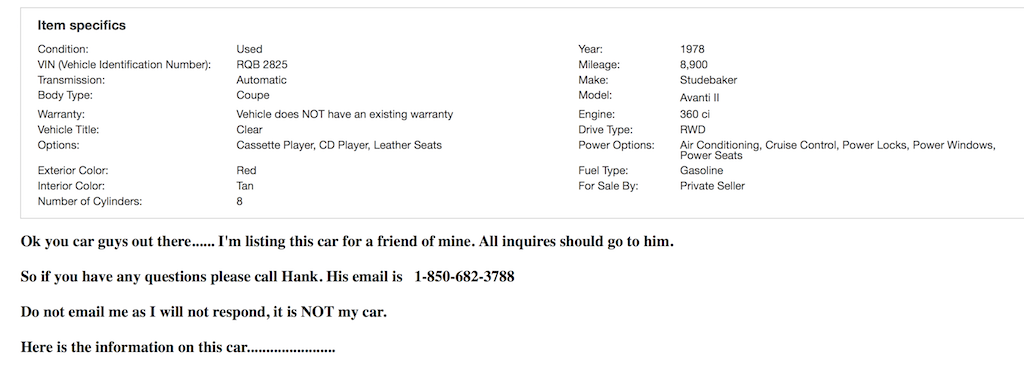Click the Interior Color value Tan
The image size is (1024, 369).
245,185
